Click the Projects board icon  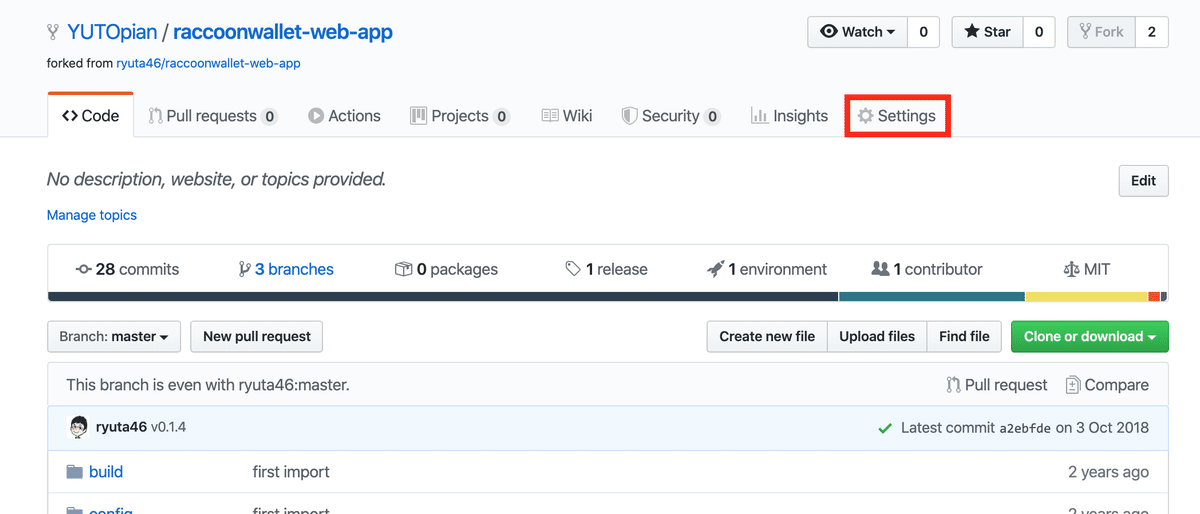pos(418,116)
